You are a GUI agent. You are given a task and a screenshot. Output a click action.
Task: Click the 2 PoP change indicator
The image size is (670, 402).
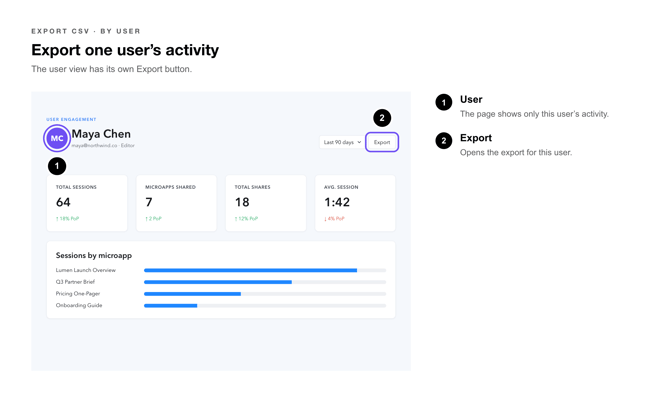[x=153, y=219]
